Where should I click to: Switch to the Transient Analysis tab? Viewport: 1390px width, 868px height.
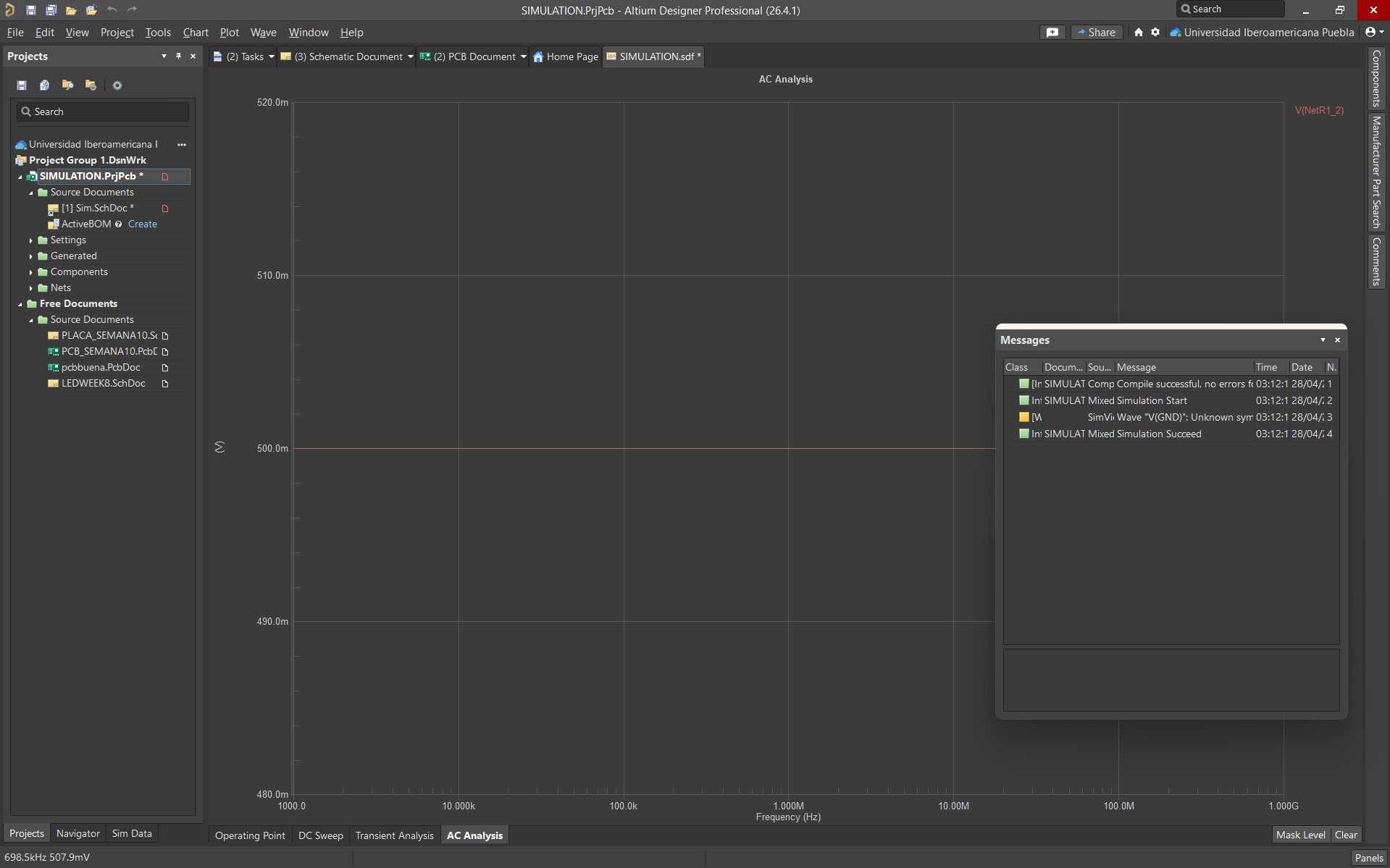click(x=395, y=835)
